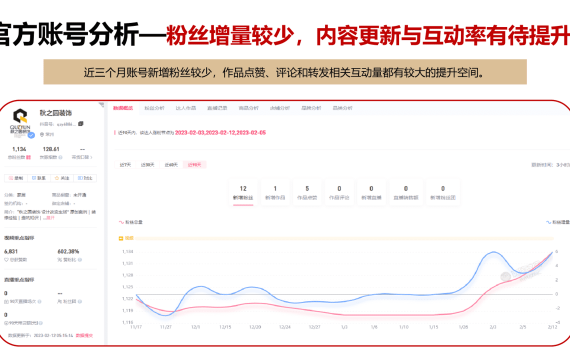
Task: Collapse the sidebar using the top corner arrow
Action: (x=101, y=105)
